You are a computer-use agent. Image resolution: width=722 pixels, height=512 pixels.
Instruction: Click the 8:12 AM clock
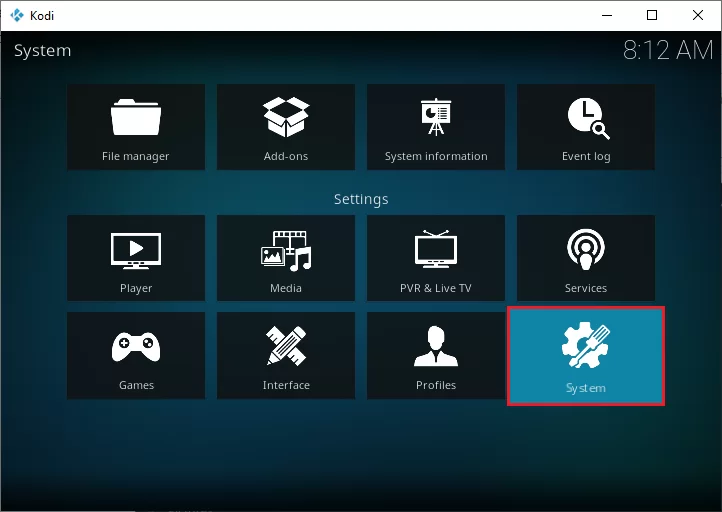click(668, 50)
